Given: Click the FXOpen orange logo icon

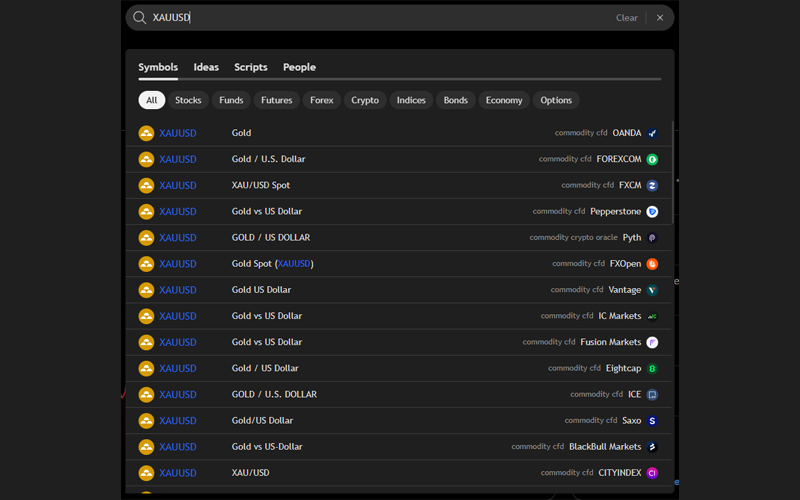Looking at the screenshot, I should [x=652, y=264].
